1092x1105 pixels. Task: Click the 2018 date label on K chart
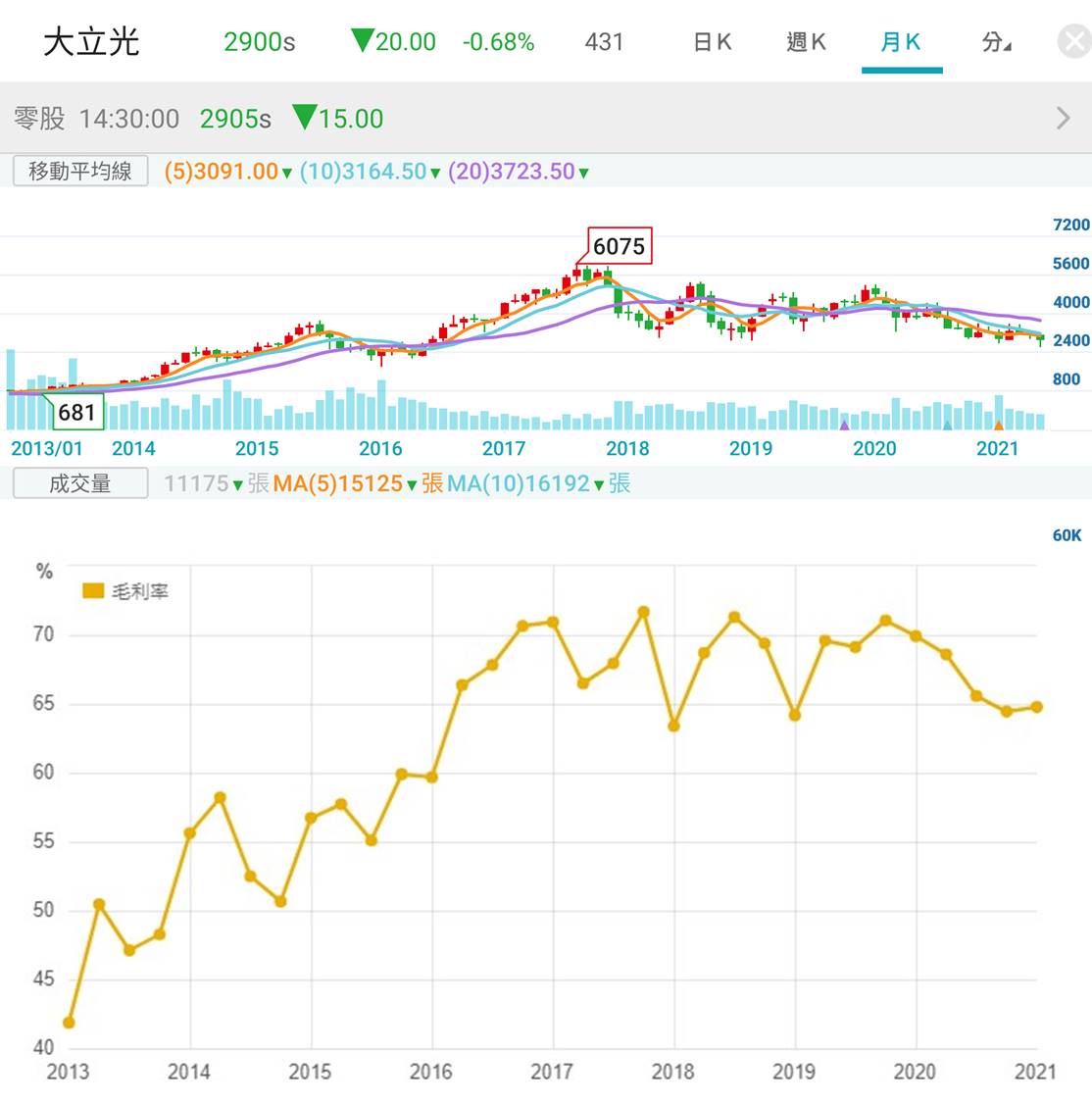(627, 448)
